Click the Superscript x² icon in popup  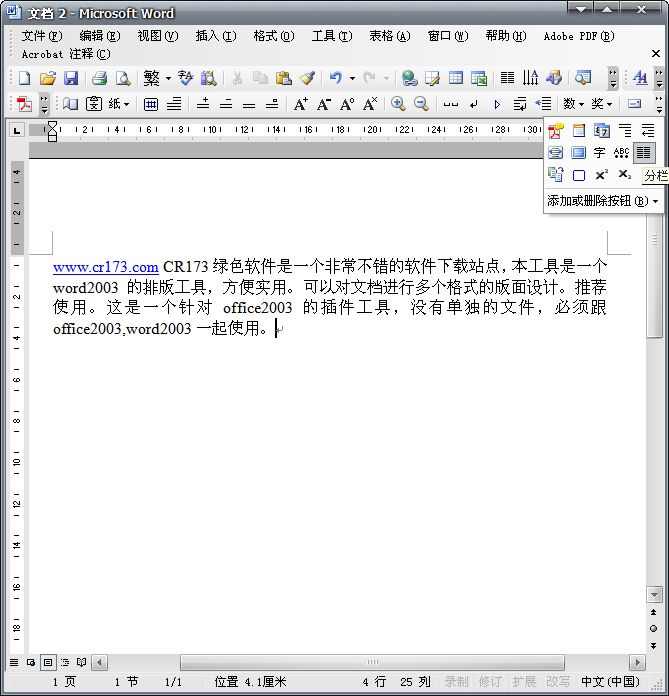601,175
